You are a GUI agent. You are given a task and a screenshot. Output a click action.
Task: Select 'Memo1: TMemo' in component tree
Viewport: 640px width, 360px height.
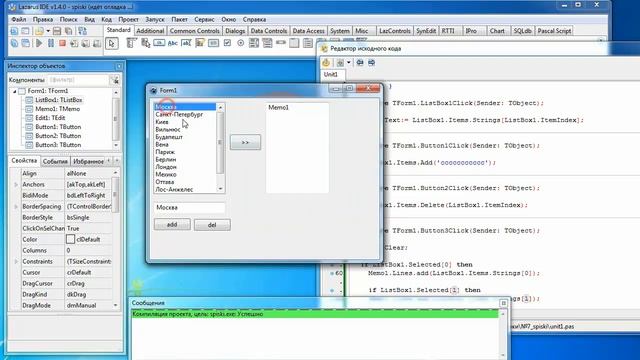point(58,109)
